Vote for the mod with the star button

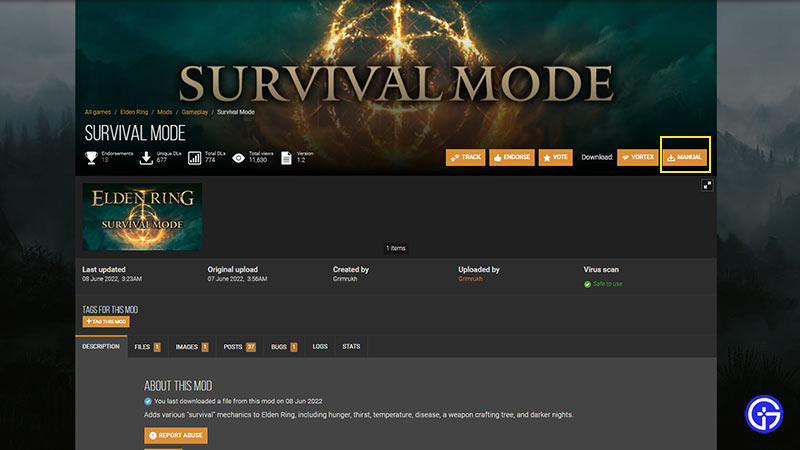pos(555,157)
